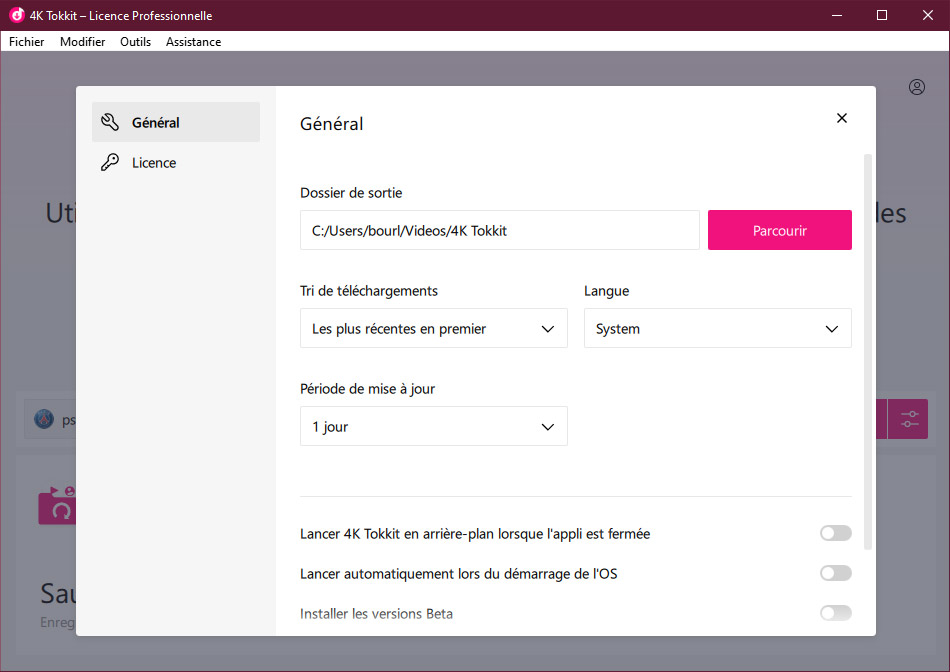
Task: Open the Modifier menu
Action: [x=82, y=42]
